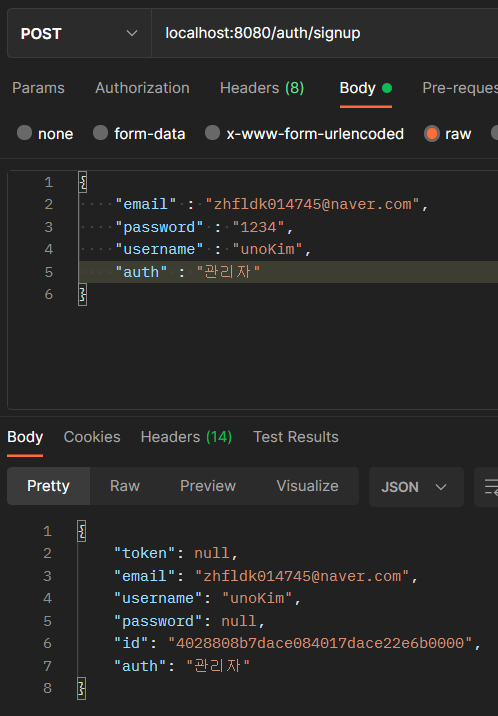498x716 pixels.
Task: Open the JSON format dropdown
Action: coord(416,487)
